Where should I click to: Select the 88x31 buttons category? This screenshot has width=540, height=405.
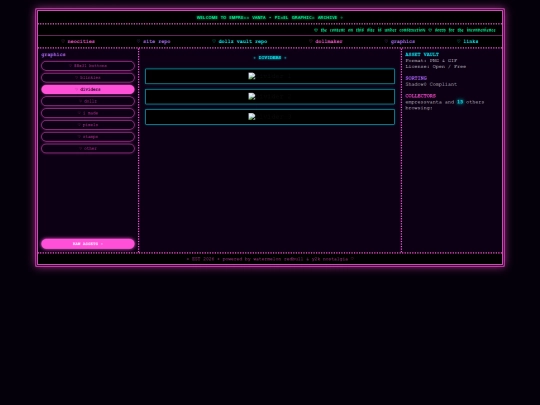[88, 66]
